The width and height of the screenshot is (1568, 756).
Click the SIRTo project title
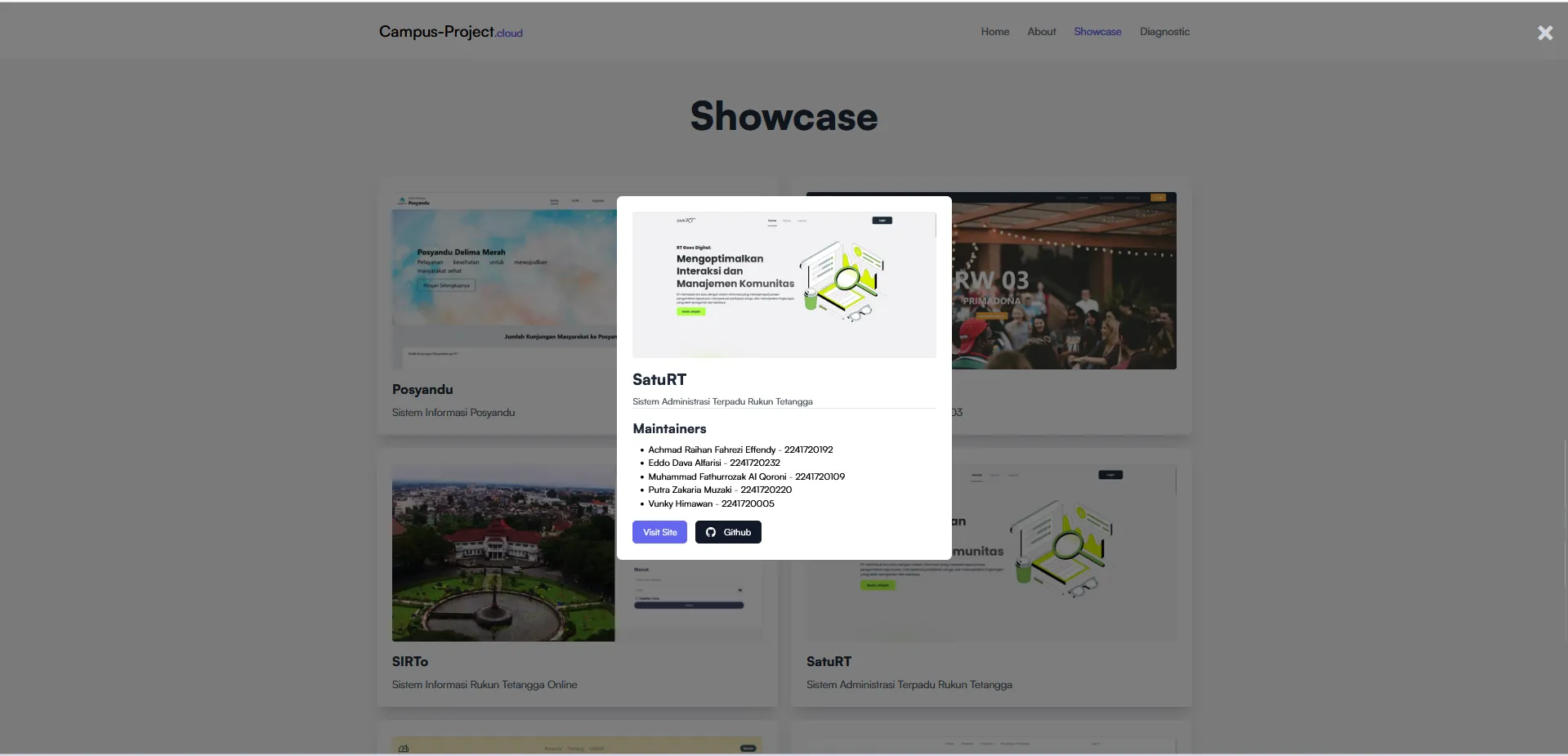(409, 662)
